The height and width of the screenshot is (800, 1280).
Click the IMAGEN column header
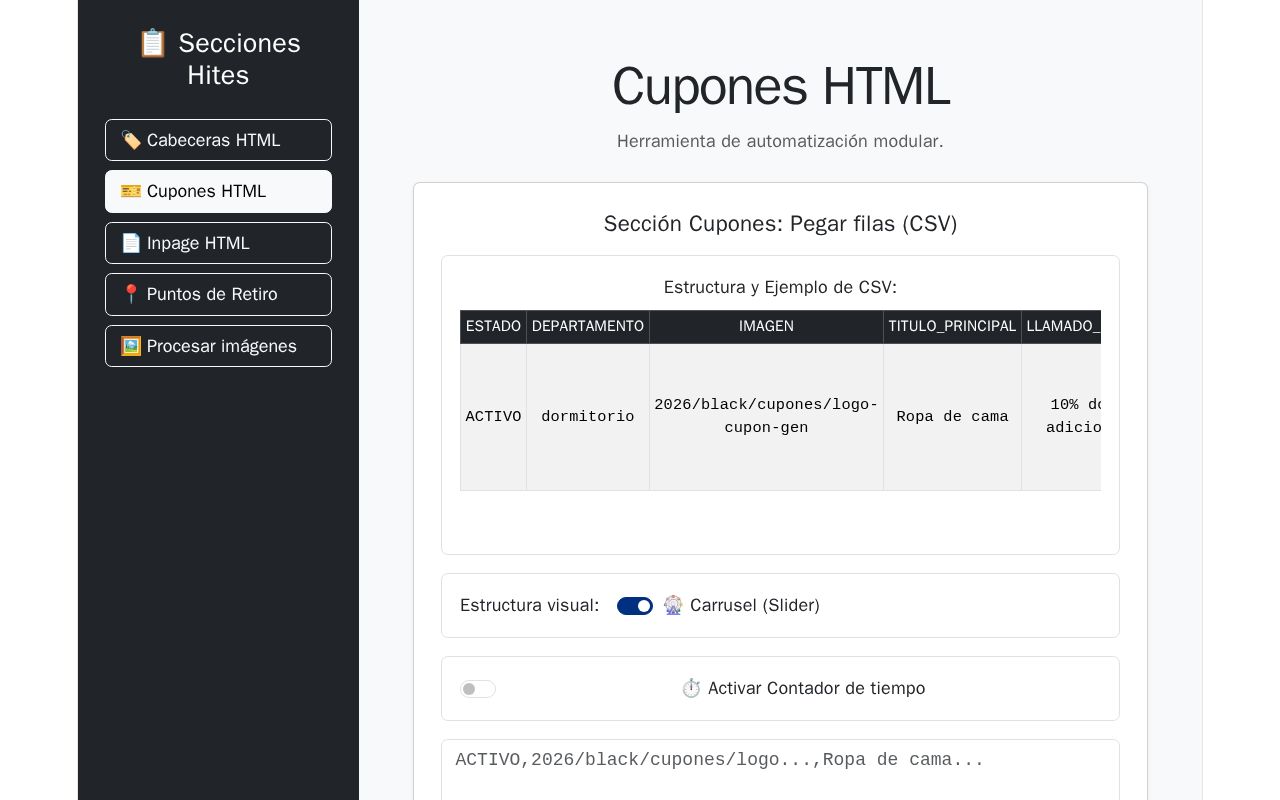click(766, 326)
